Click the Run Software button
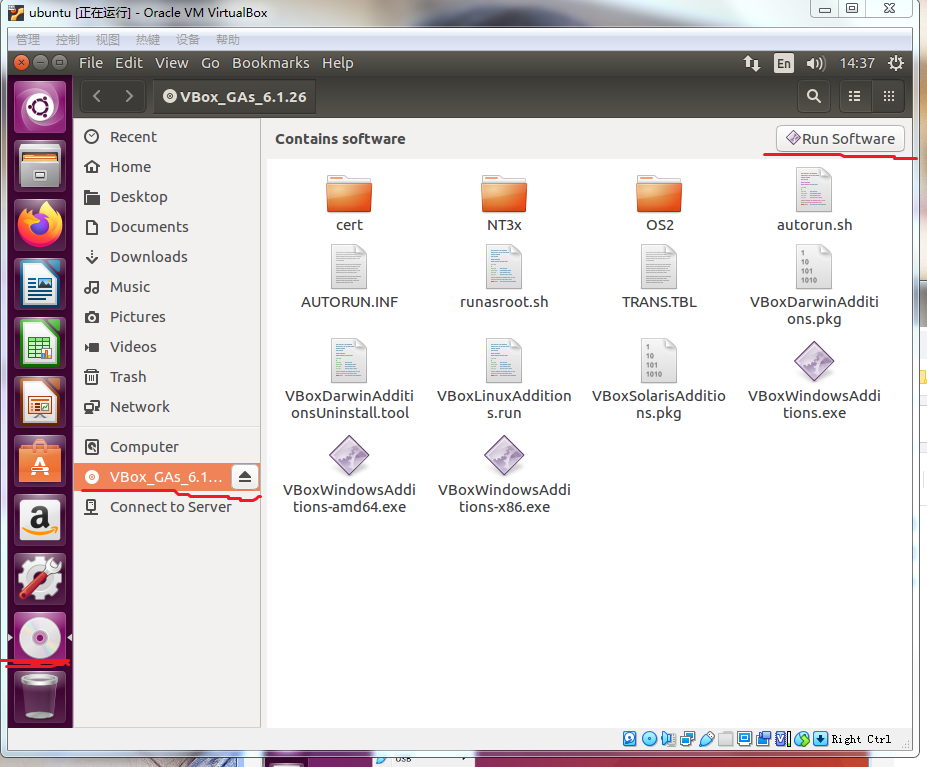 click(840, 139)
